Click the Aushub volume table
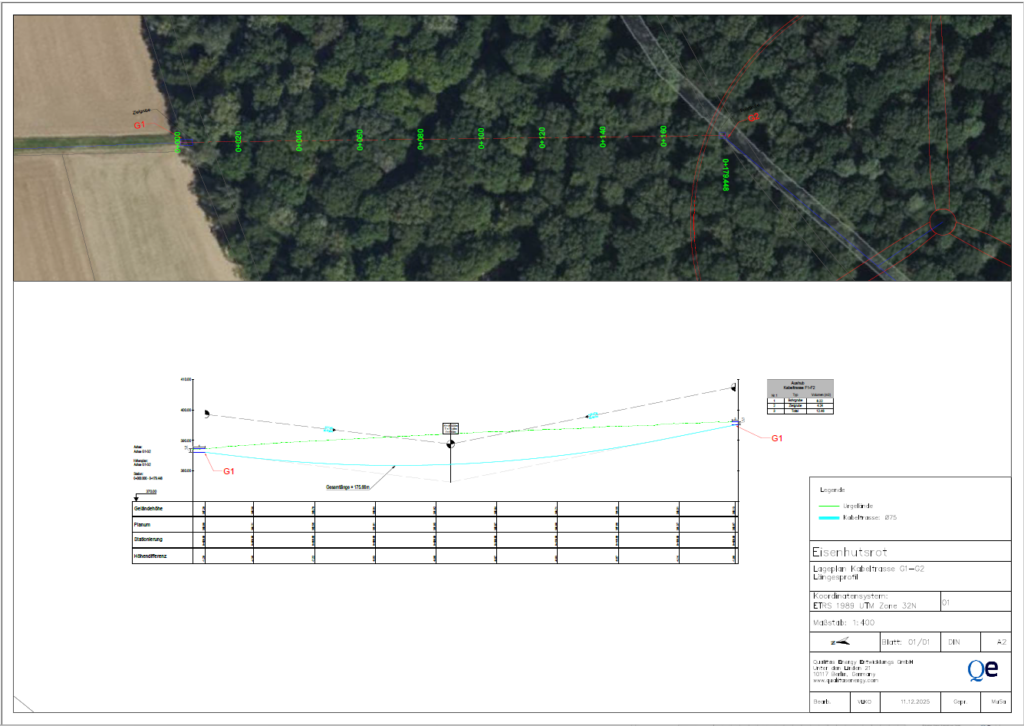This screenshot has width=1024, height=726. coord(799,396)
